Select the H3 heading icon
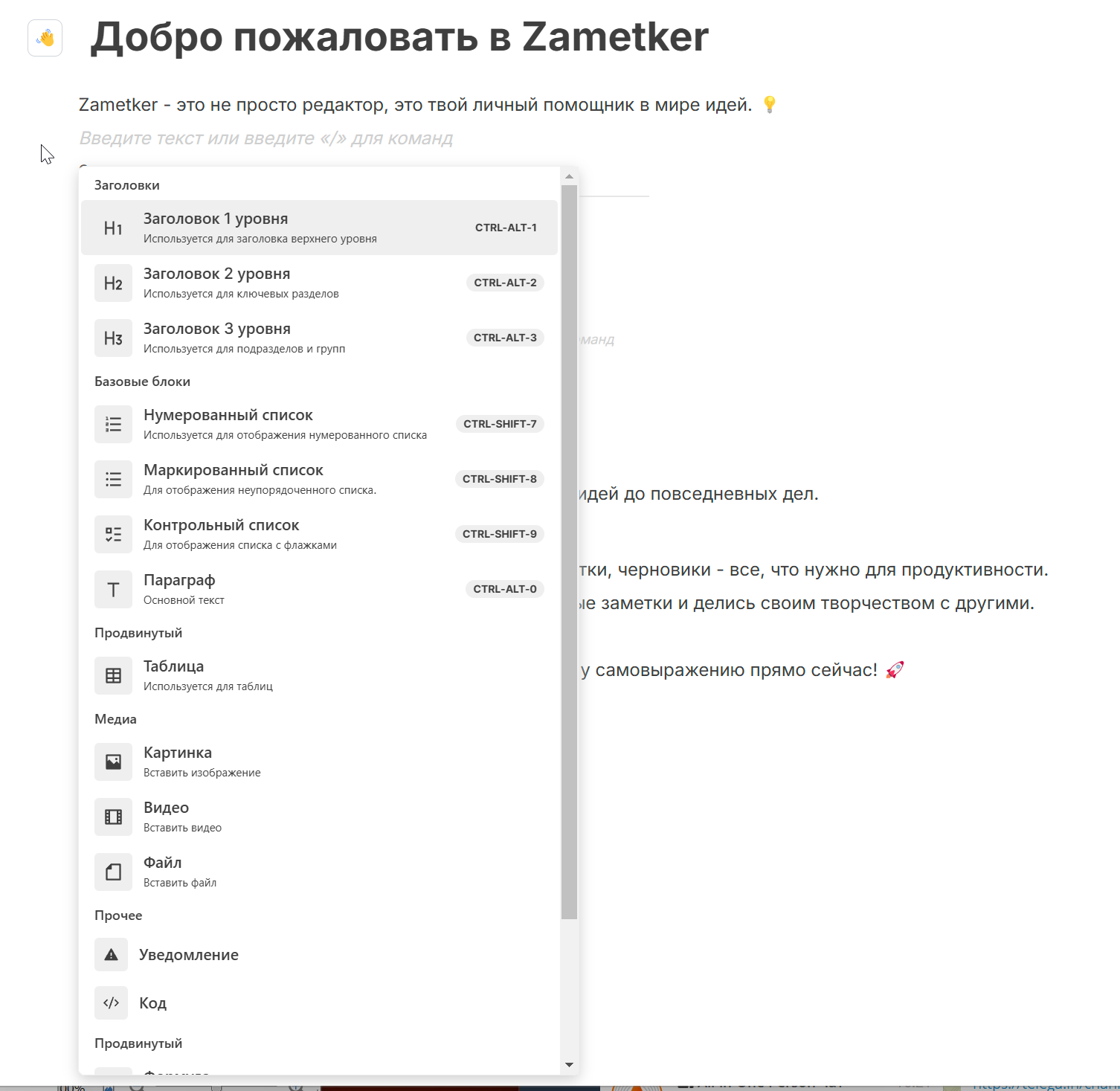This screenshot has width=1120, height=1091. tap(113, 338)
